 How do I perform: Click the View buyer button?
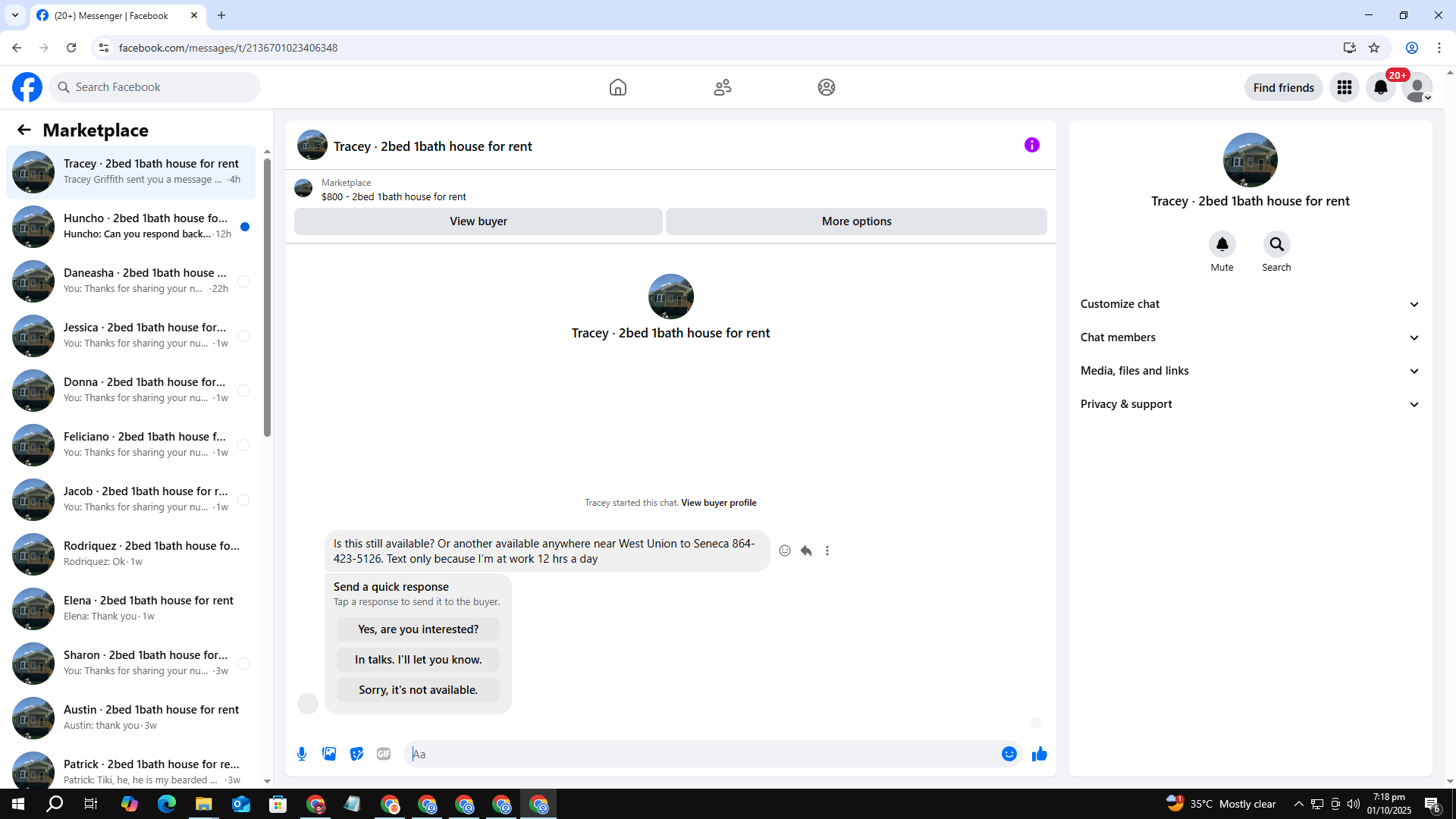479,221
